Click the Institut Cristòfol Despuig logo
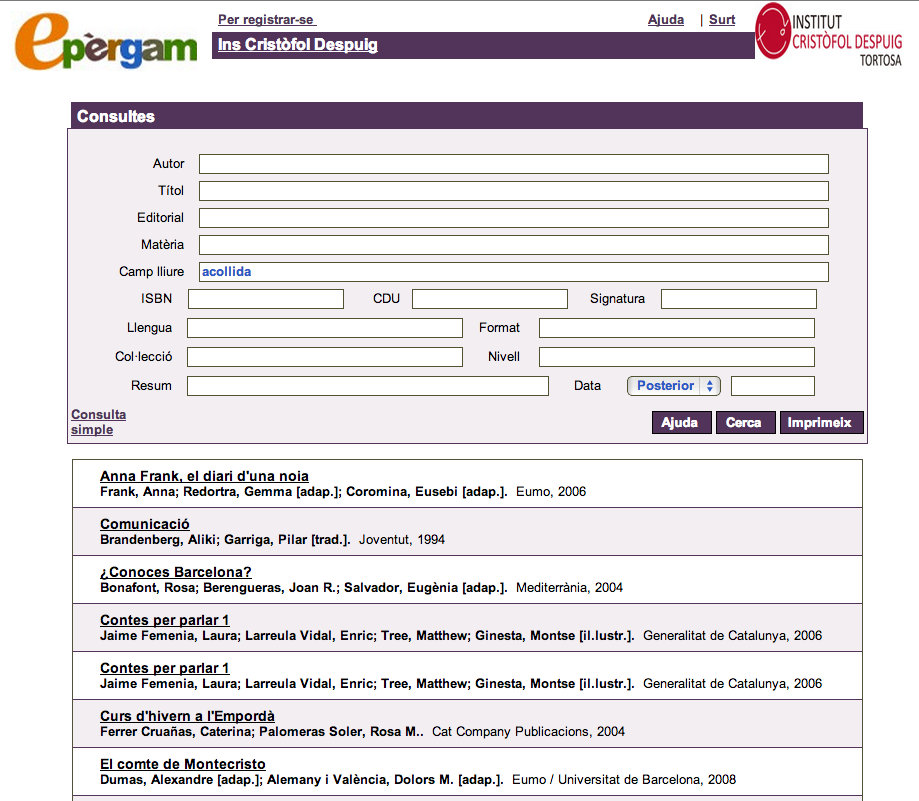Screen dimensions: 919x801 point(829,36)
